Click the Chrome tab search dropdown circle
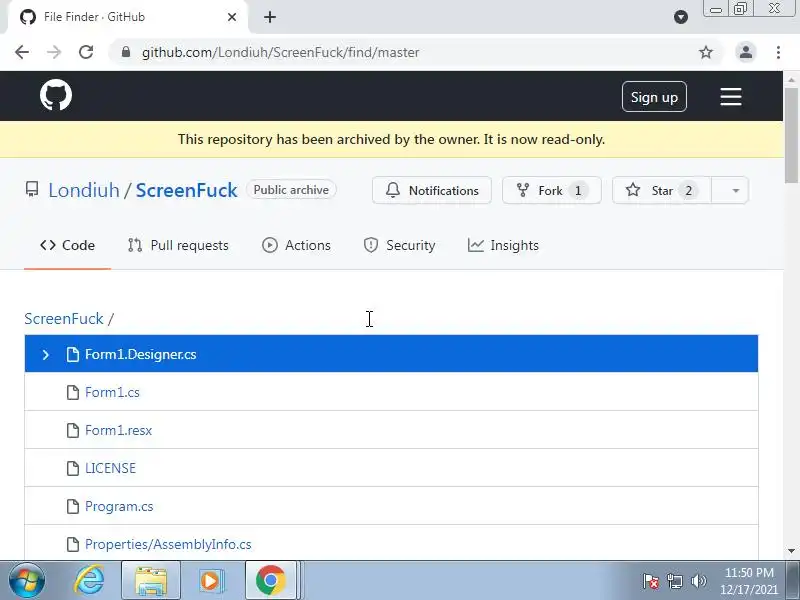The width and height of the screenshot is (800, 600). pos(681,17)
